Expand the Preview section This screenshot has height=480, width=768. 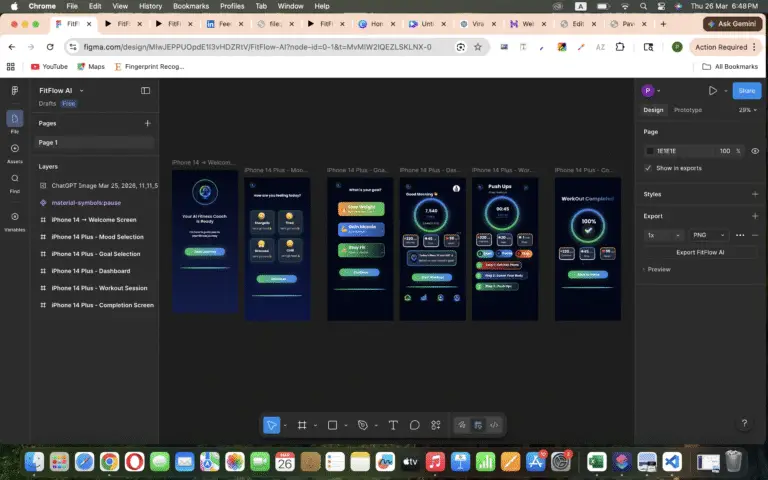coord(658,269)
